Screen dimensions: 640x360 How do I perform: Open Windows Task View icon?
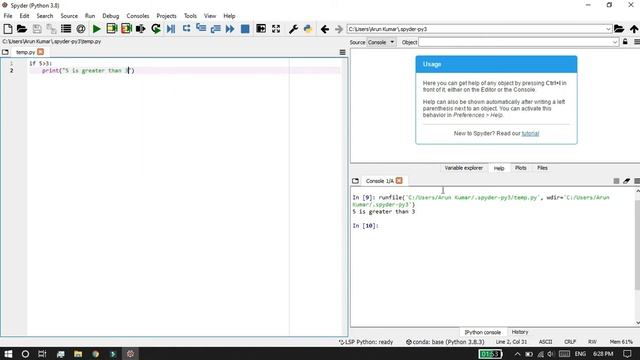[x=42, y=354]
